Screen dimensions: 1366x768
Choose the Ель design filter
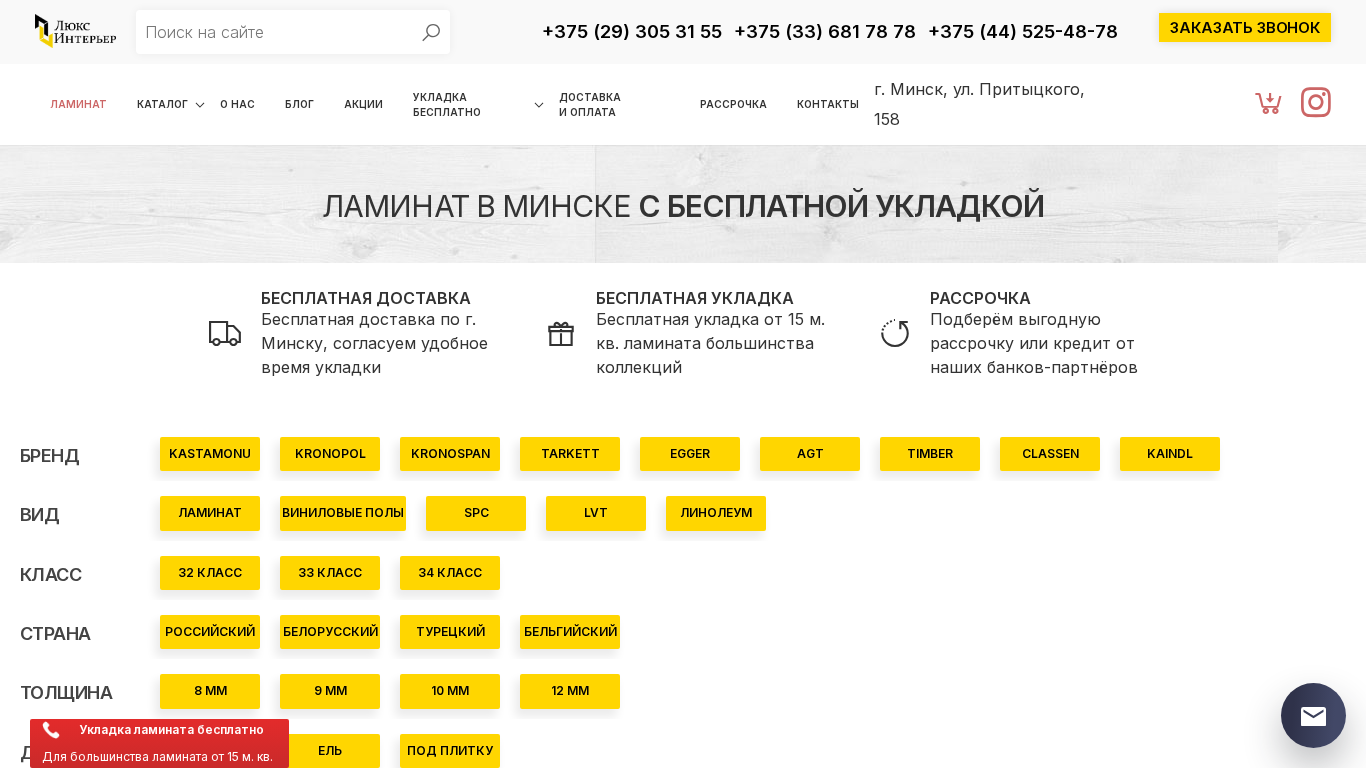pyautogui.click(x=330, y=751)
